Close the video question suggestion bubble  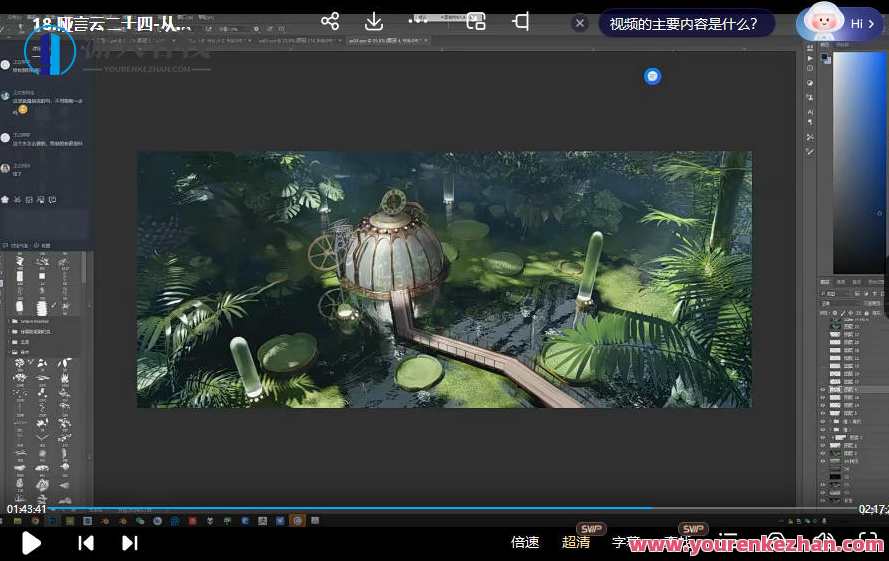coord(580,23)
